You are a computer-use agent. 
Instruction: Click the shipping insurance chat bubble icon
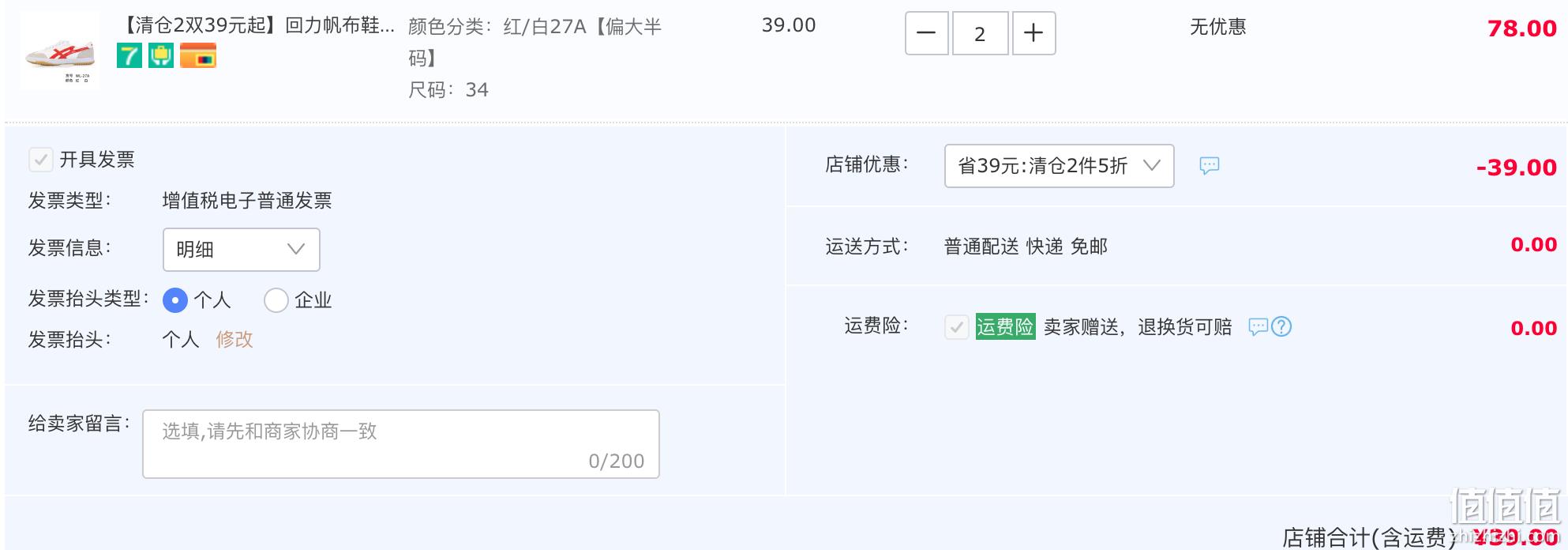[1258, 326]
